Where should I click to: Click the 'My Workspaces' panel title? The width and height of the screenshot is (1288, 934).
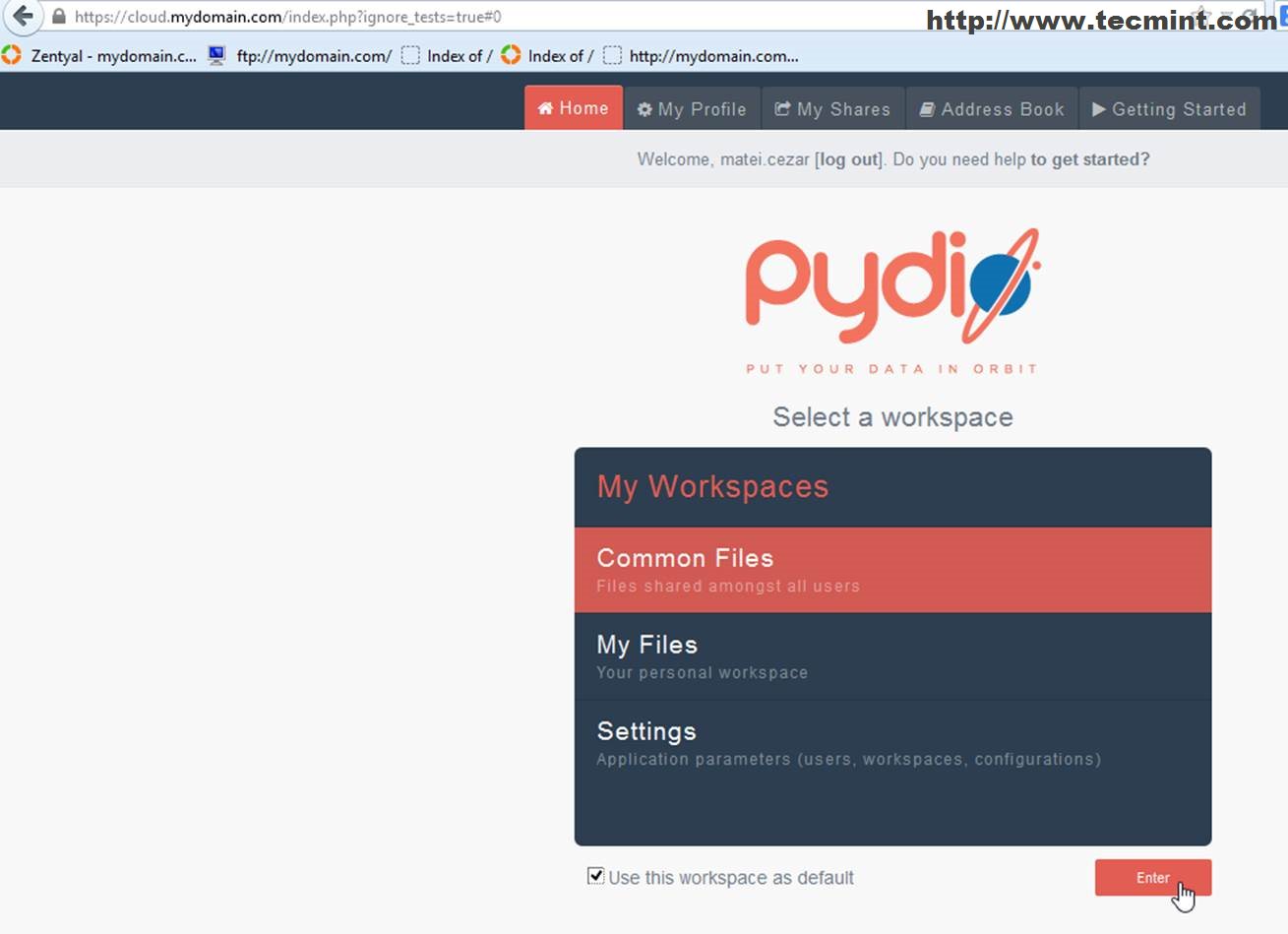click(712, 486)
